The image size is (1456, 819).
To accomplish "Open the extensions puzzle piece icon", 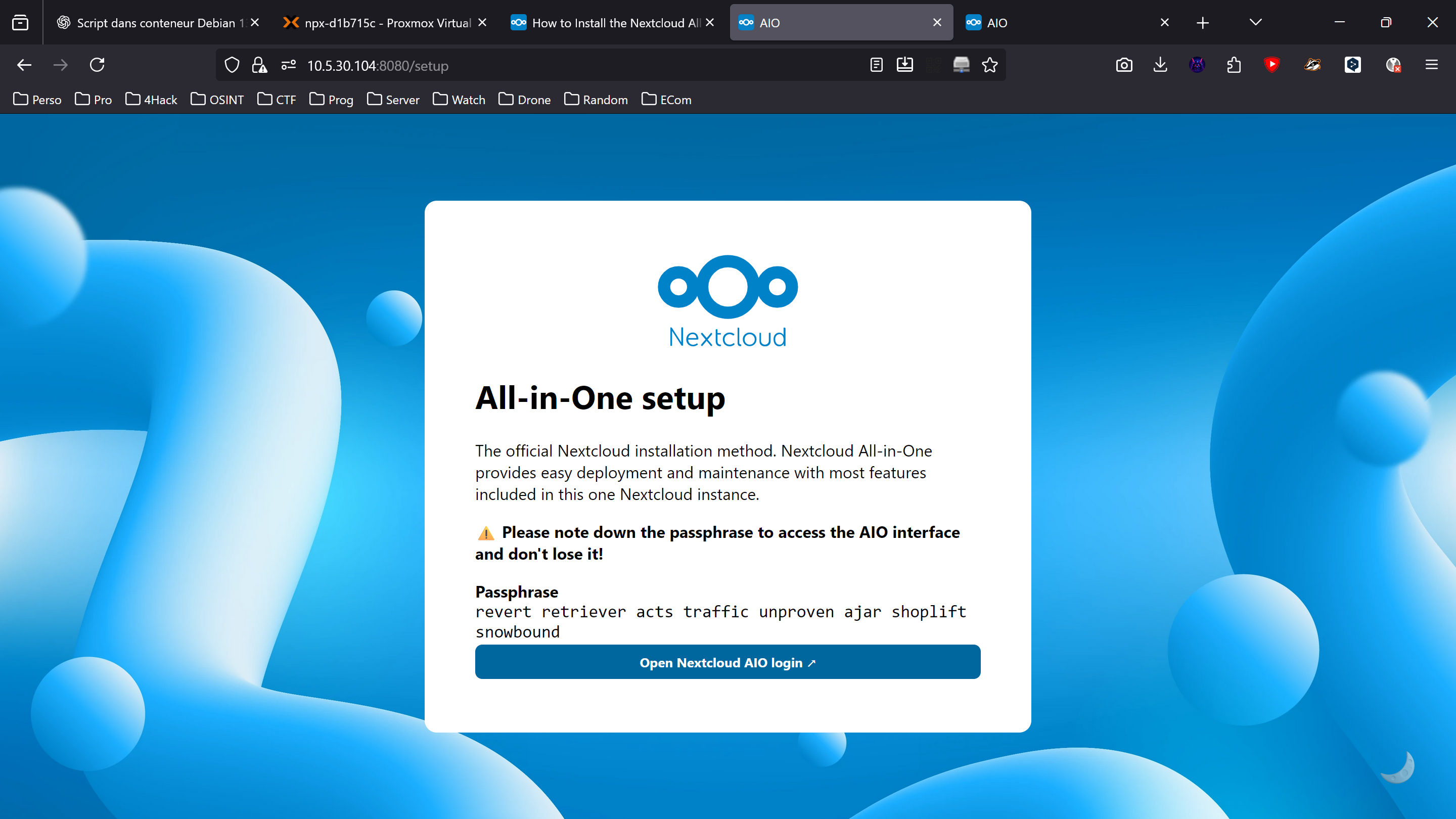I will 1234,65.
